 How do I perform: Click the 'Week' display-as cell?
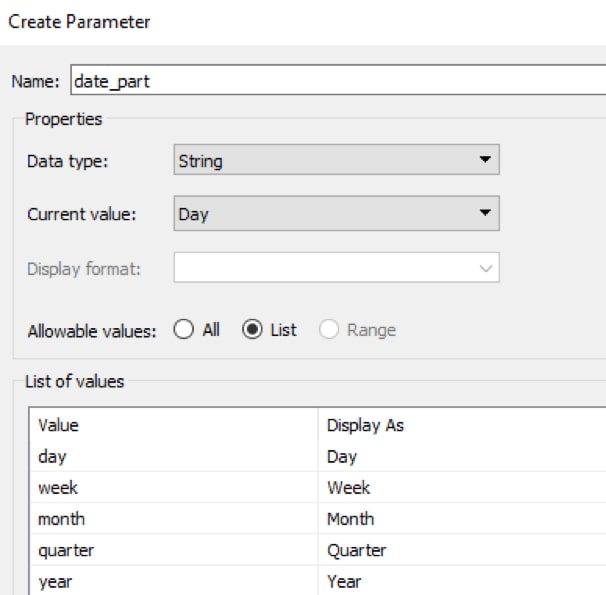click(460, 488)
